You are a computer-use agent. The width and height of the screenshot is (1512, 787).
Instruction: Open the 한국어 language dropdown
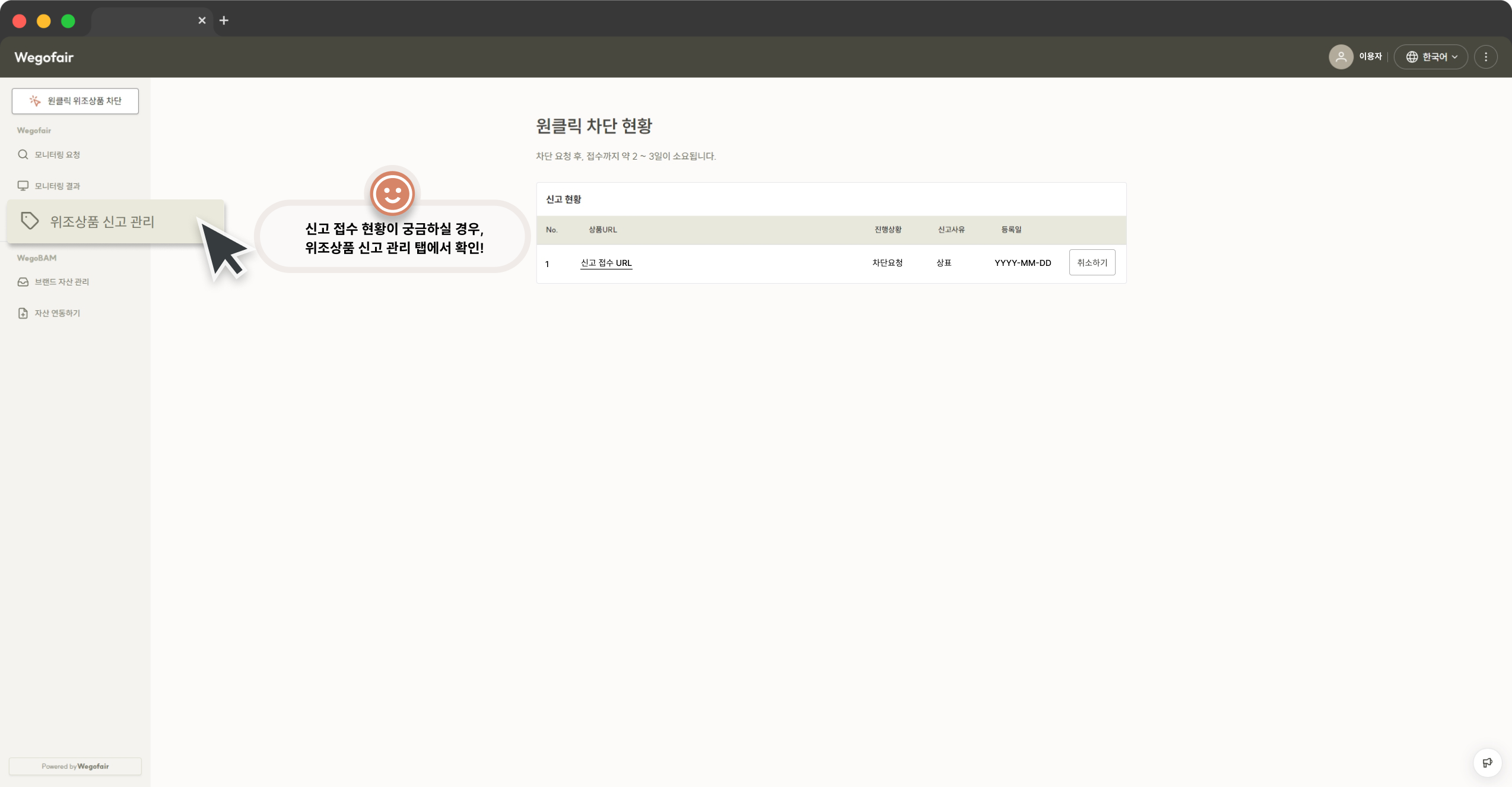(1431, 57)
